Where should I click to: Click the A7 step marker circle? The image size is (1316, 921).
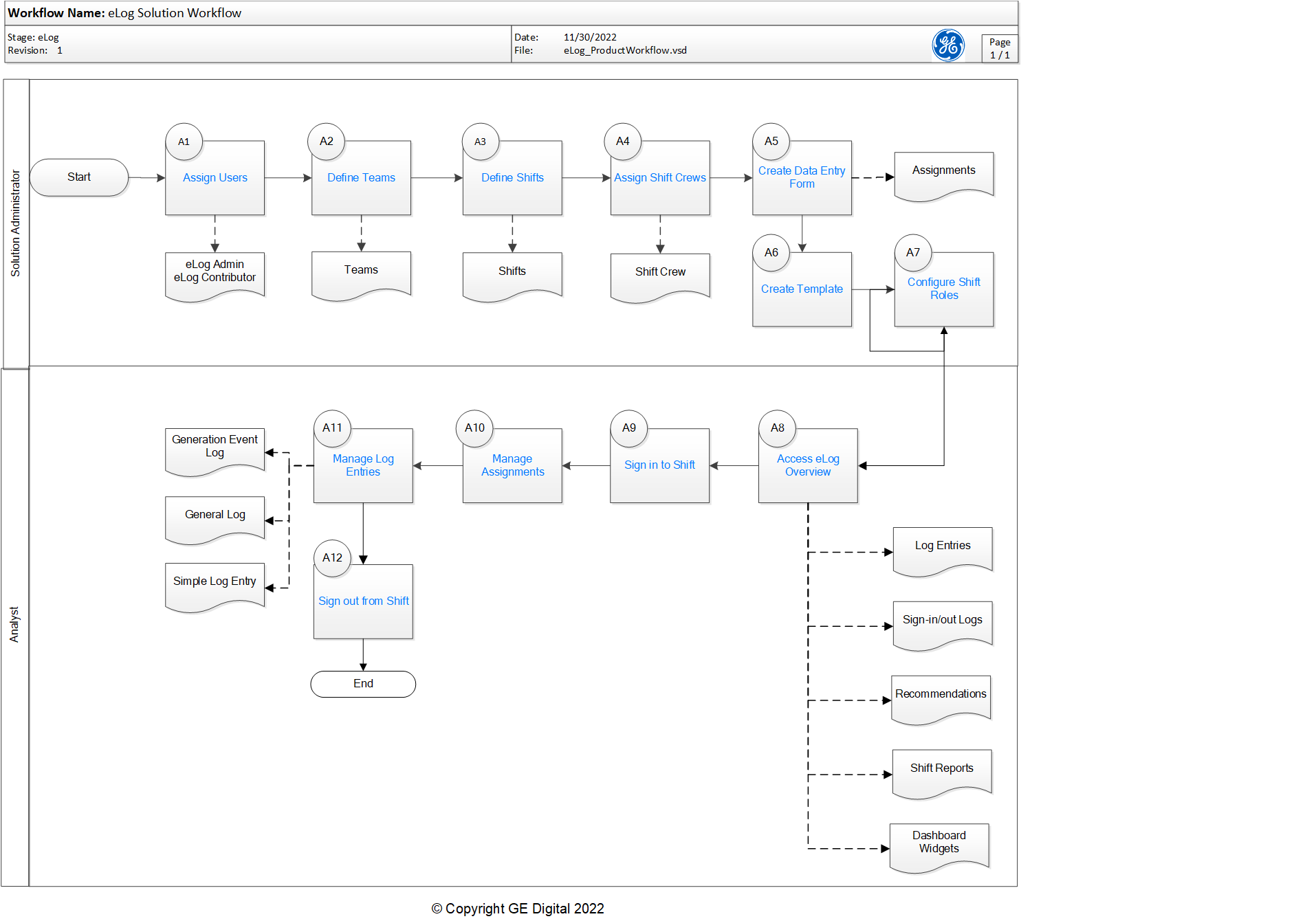coord(912,253)
